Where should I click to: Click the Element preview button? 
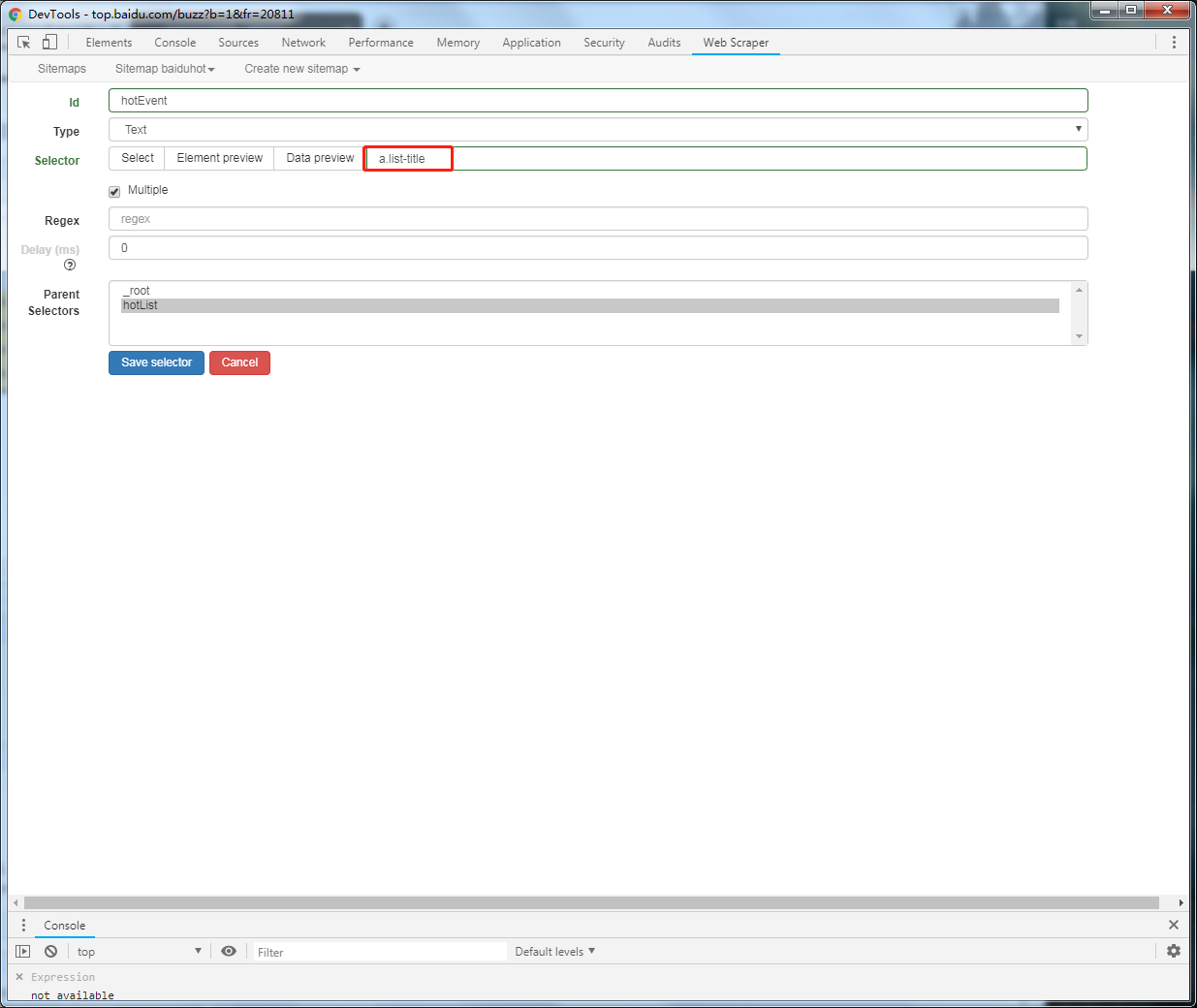(x=219, y=158)
